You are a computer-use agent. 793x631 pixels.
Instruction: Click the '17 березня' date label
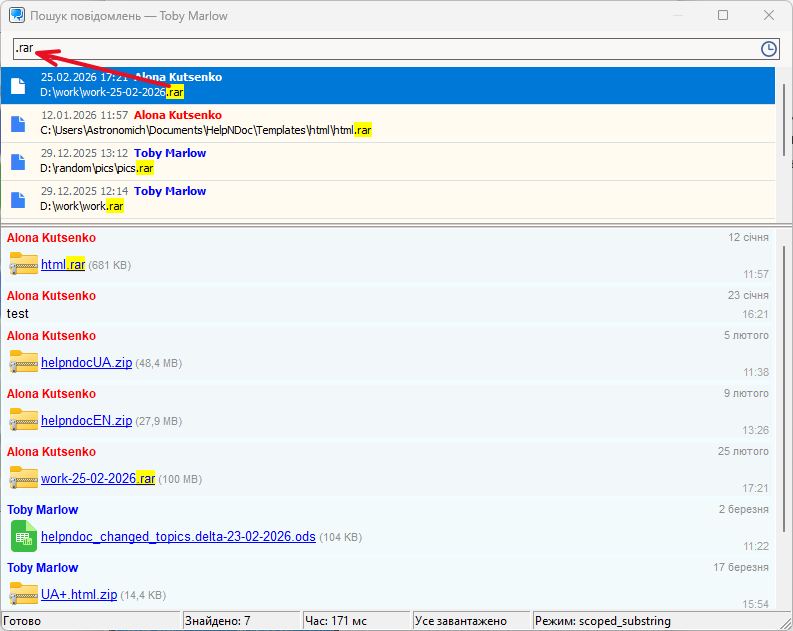click(741, 567)
